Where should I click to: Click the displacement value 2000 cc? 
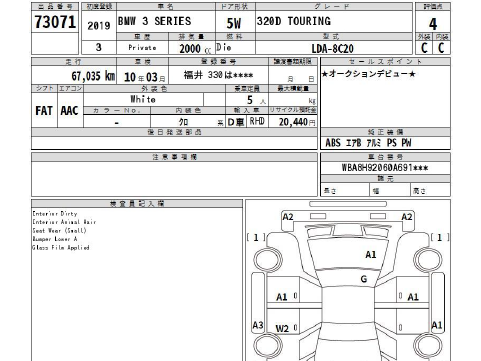click(x=195, y=49)
